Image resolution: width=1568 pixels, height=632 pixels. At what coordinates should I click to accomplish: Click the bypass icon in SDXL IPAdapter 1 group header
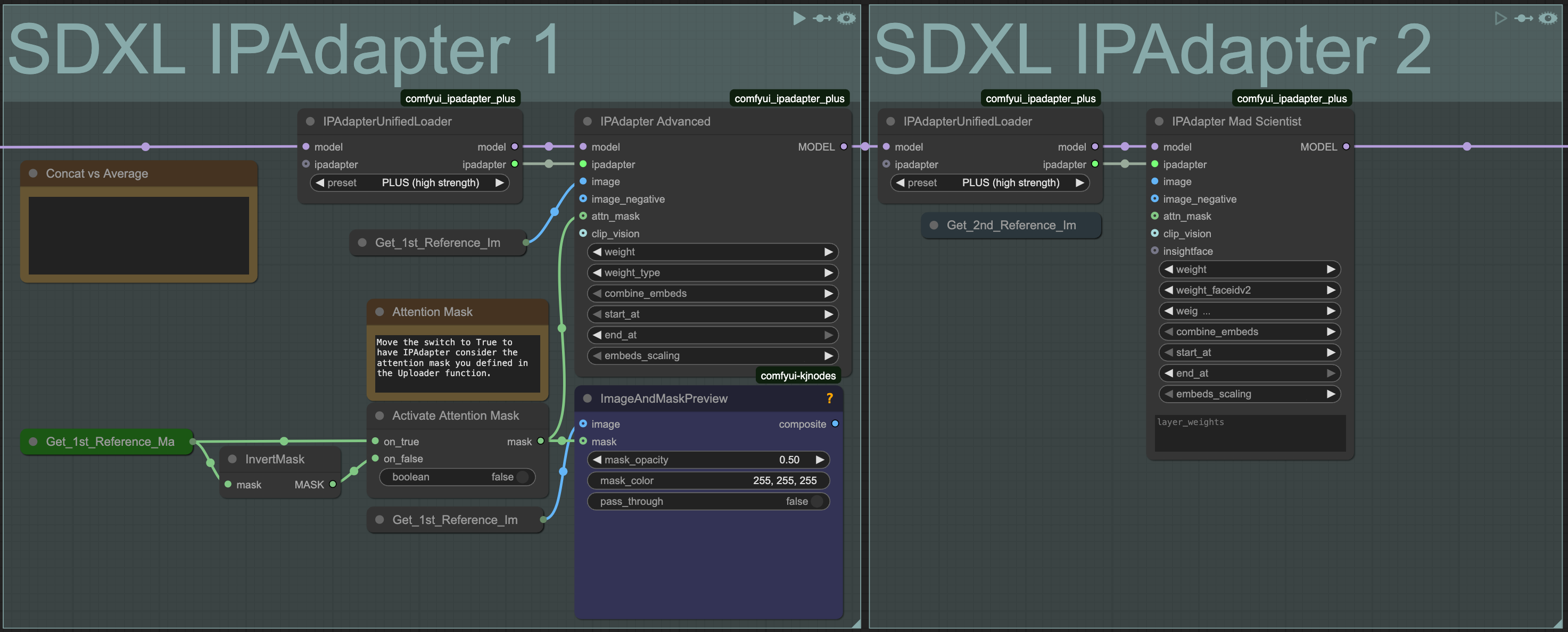click(x=822, y=18)
